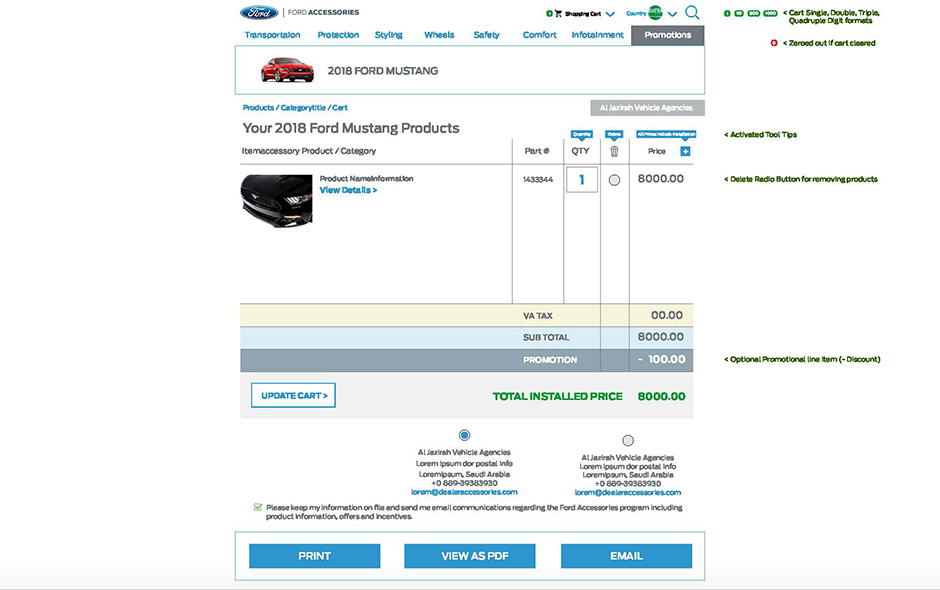This screenshot has height=590, width=940.
Task: Expand the Shopping Cart dropdown chevron
Action: point(610,14)
